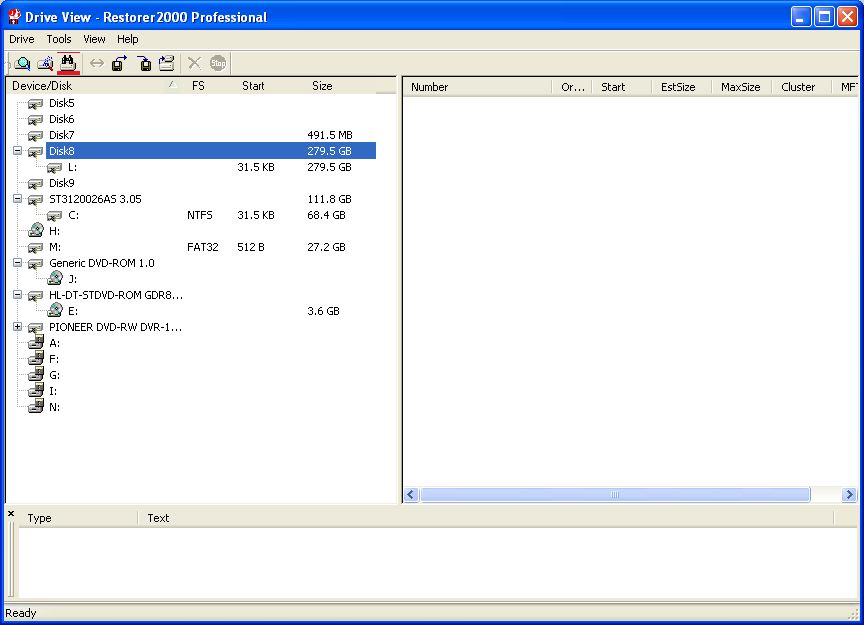
Task: Select the highlighted Disk8 row
Action: 211,151
